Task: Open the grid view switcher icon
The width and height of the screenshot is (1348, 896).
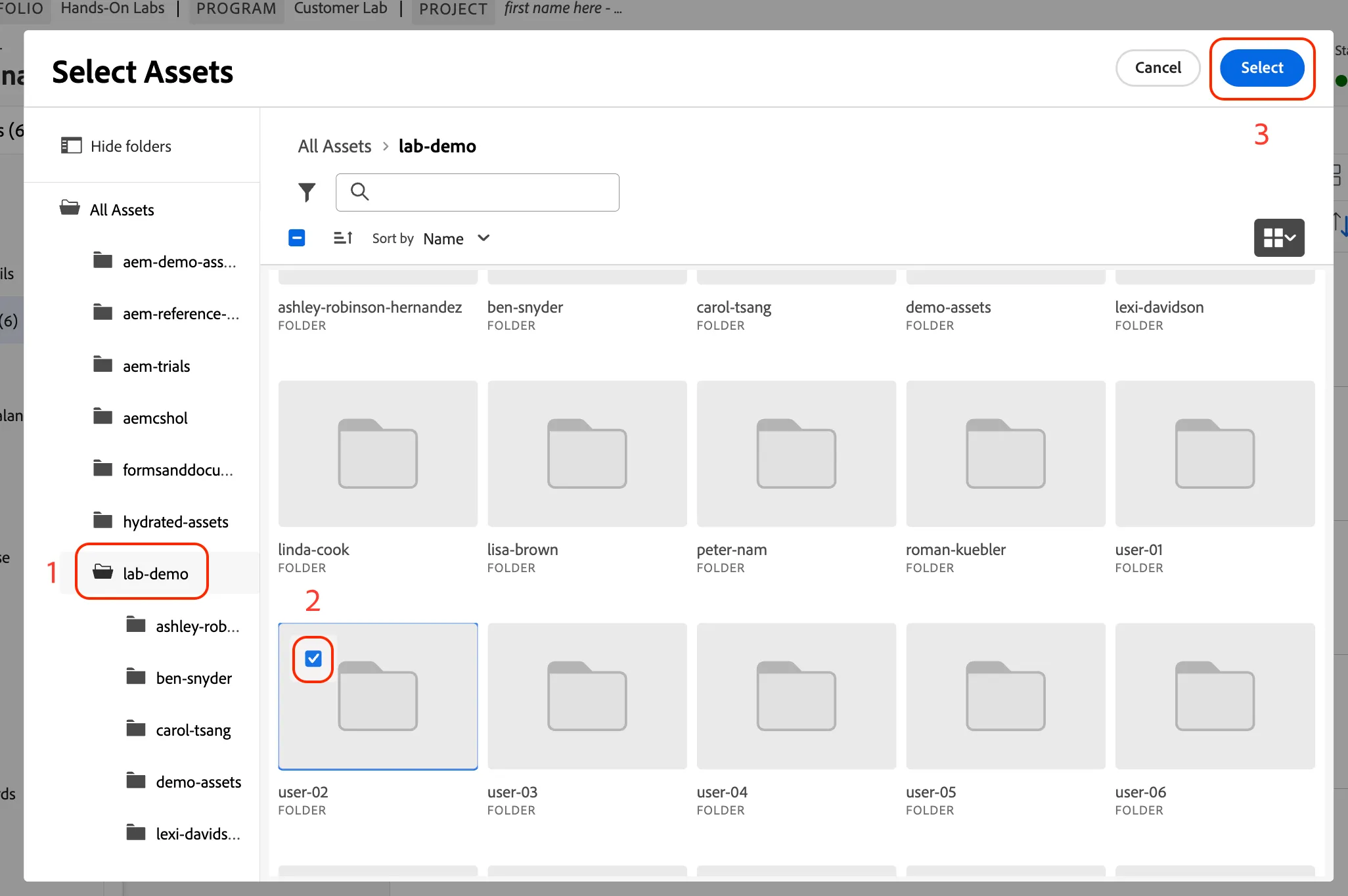Action: (x=1279, y=238)
